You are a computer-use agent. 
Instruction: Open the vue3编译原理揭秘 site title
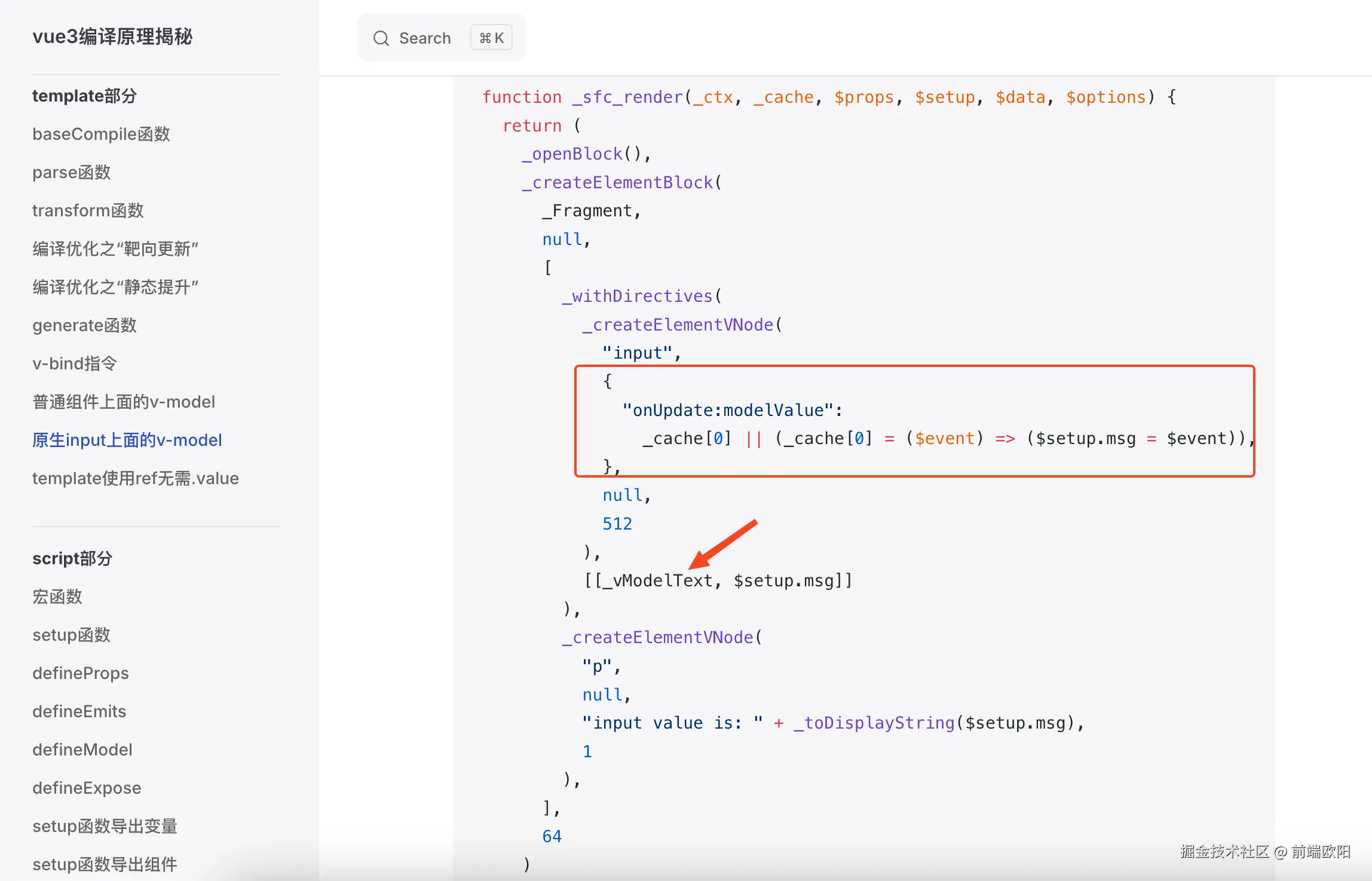pyautogui.click(x=112, y=36)
